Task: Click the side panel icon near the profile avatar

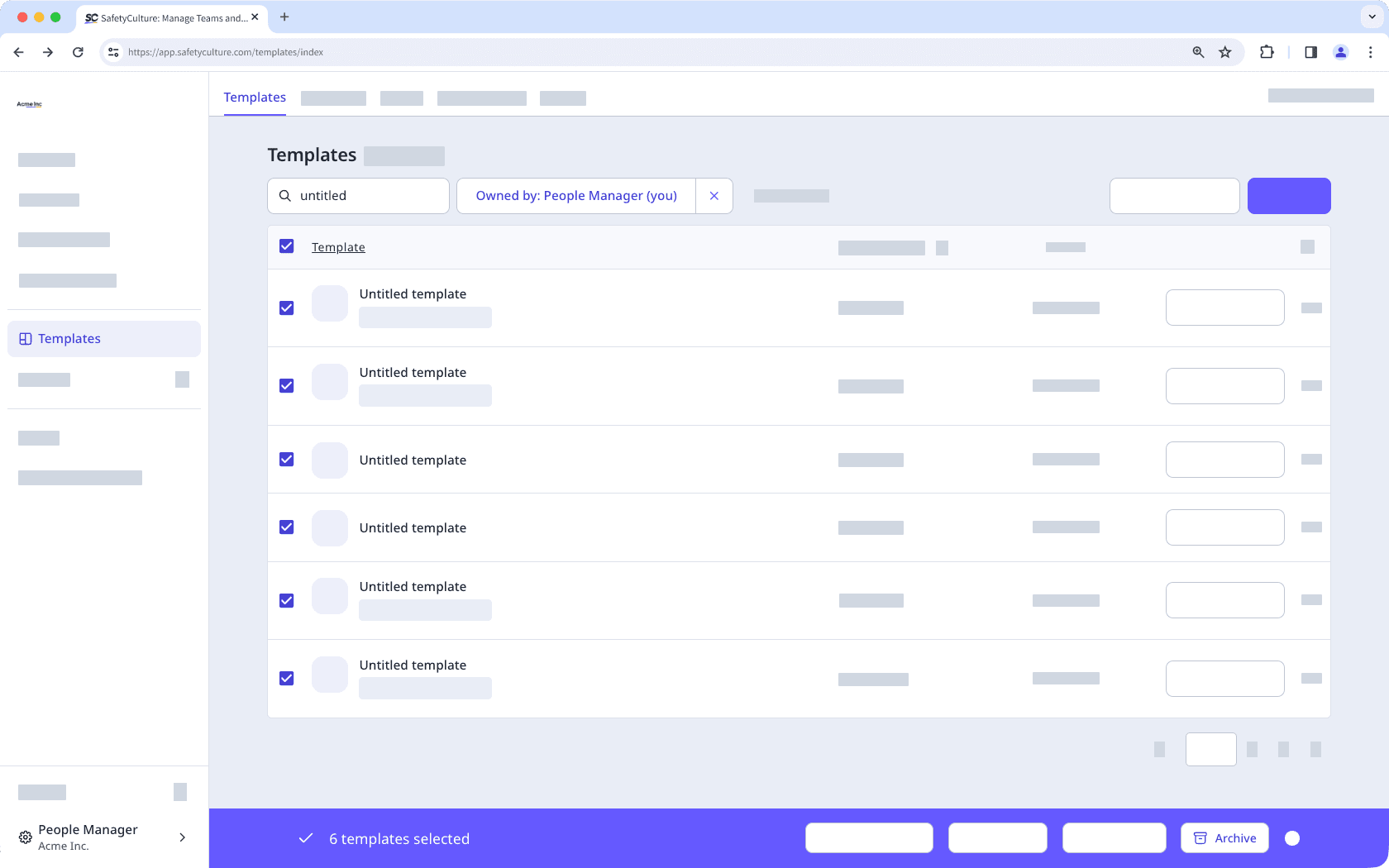Action: (x=1310, y=51)
